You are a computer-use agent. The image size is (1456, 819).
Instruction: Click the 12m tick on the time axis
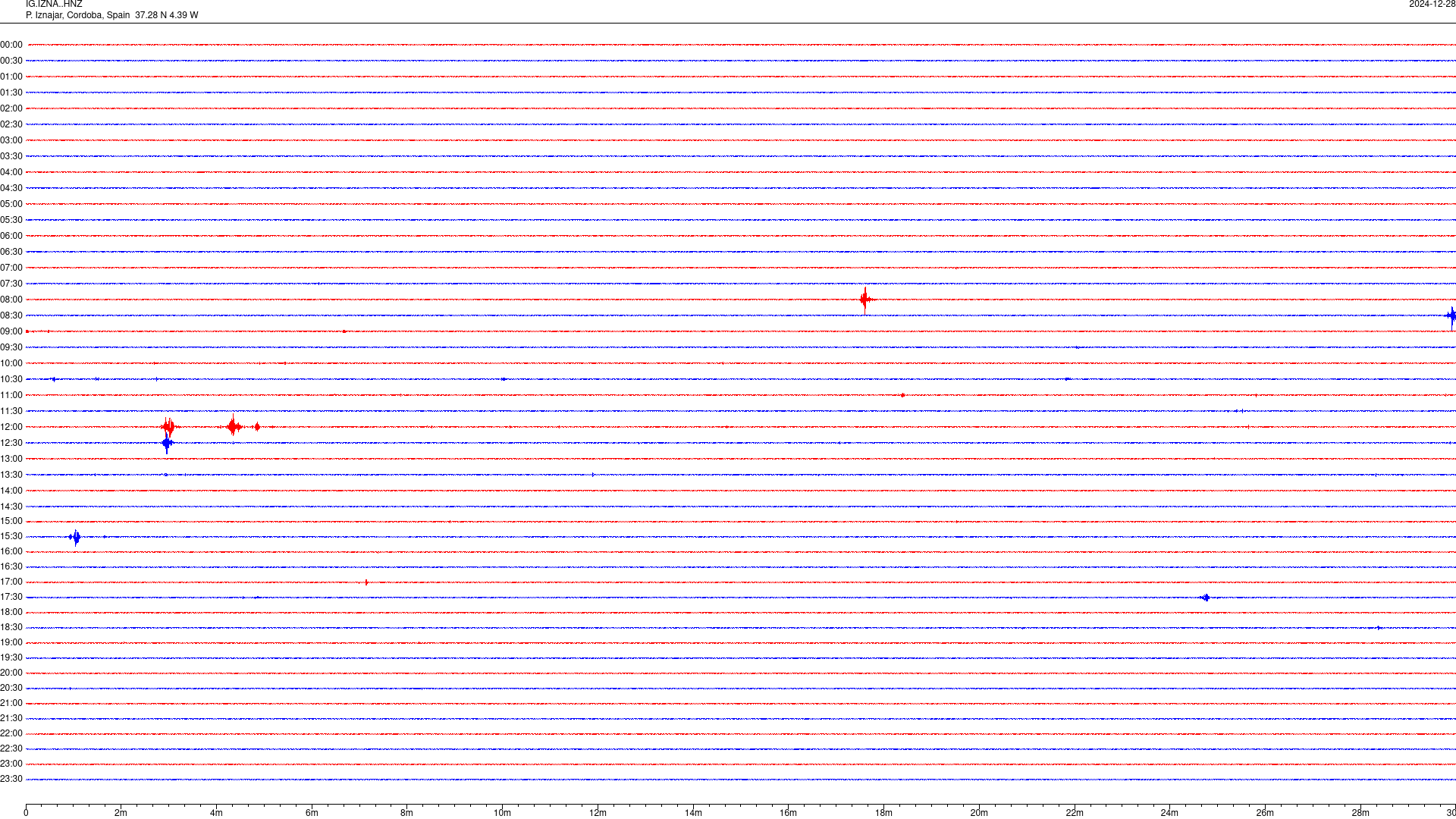[598, 813]
